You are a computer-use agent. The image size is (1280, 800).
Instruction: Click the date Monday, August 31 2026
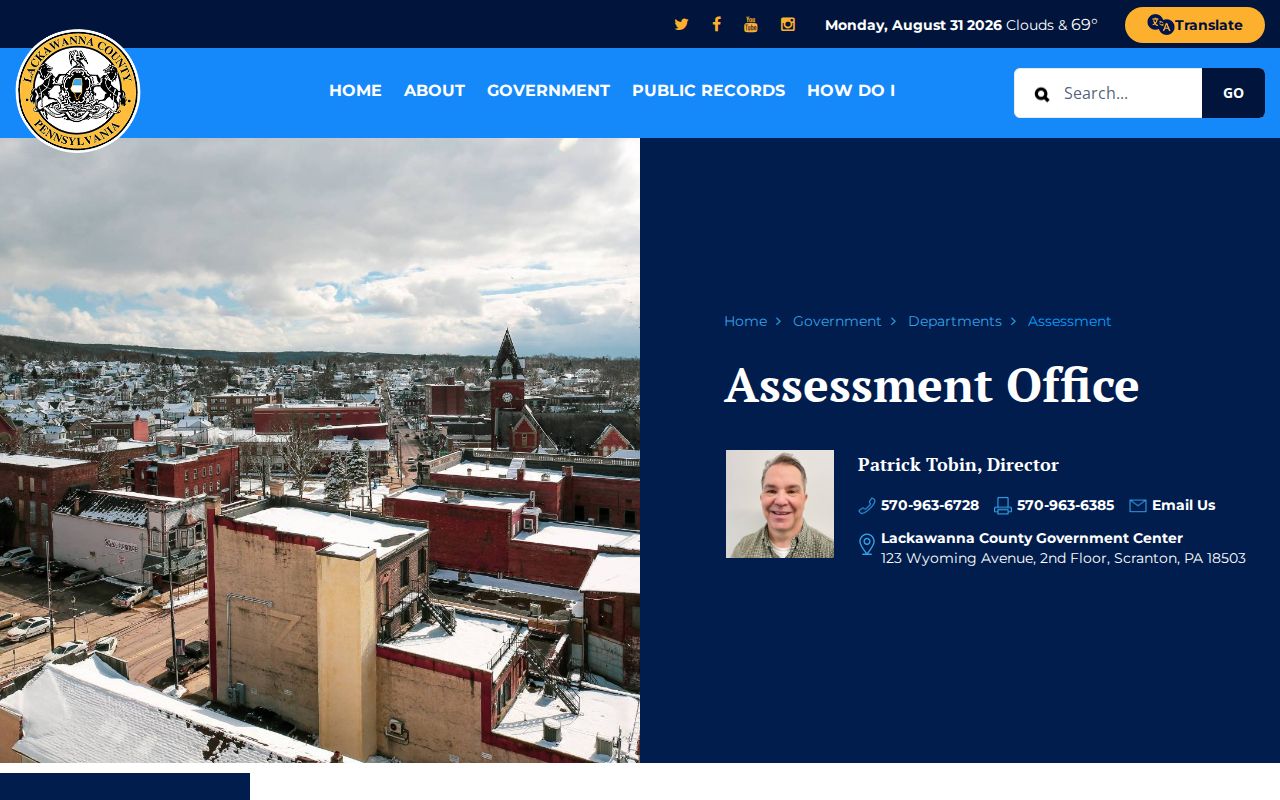pos(913,25)
